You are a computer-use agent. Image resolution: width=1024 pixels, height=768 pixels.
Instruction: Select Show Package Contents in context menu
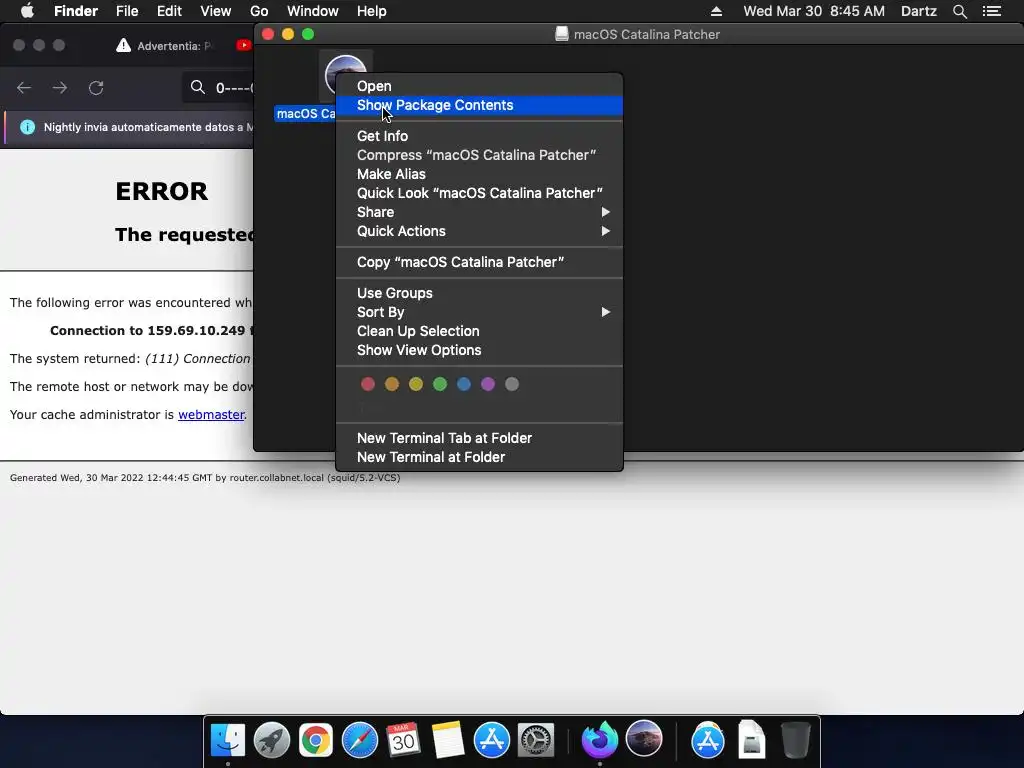click(479, 105)
